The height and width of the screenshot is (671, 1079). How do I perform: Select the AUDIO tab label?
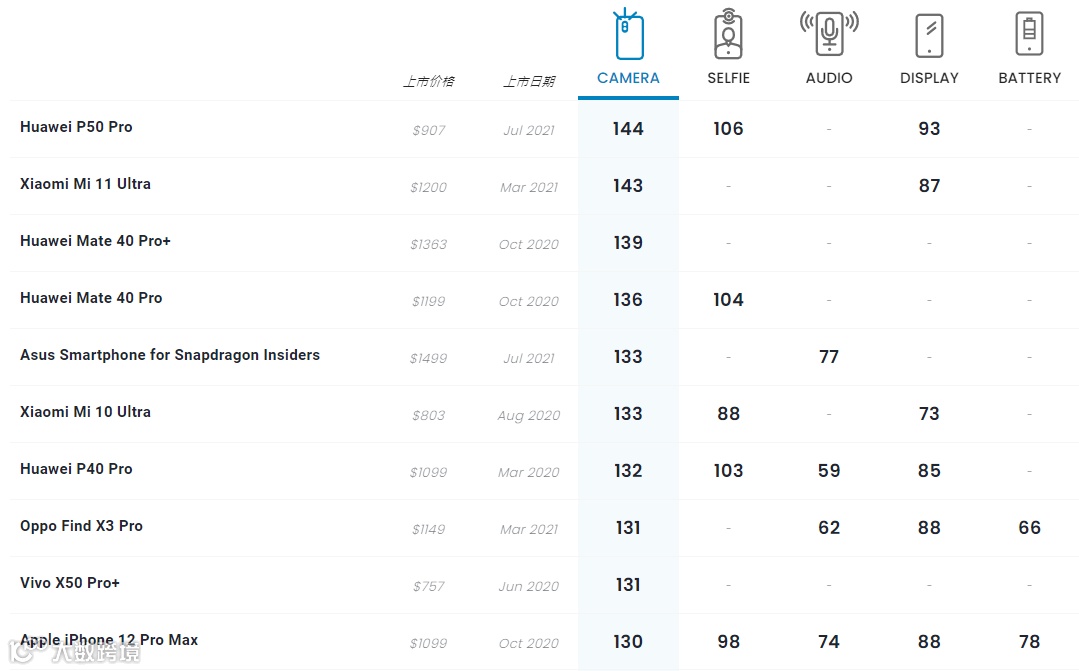pyautogui.click(x=829, y=78)
